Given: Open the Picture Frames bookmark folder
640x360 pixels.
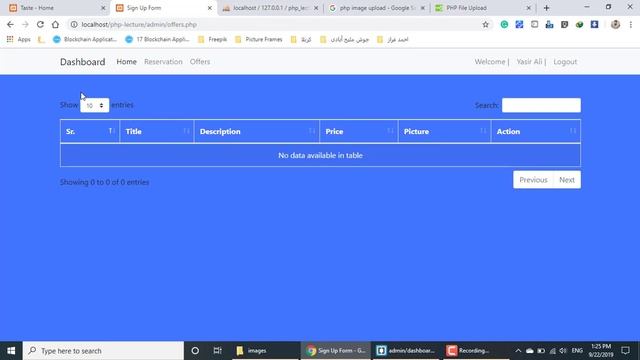Looking at the screenshot, I should 259,39.
